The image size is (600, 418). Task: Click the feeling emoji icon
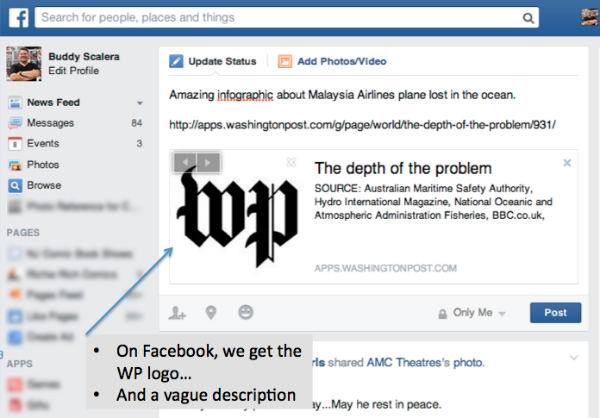(246, 312)
